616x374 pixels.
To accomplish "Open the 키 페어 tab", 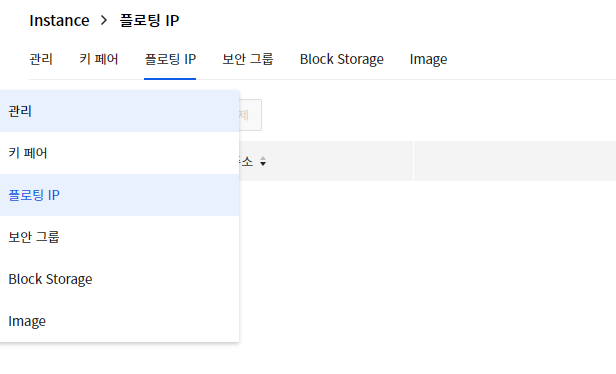I will point(99,59).
